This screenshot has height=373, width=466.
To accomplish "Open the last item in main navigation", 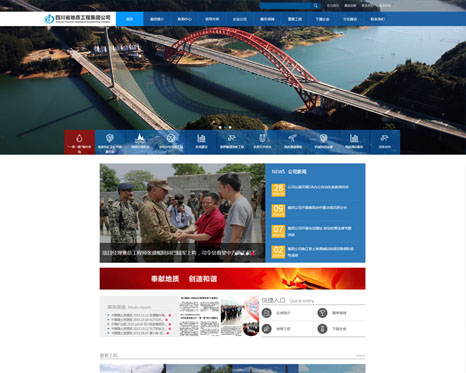I will pyautogui.click(x=377, y=19).
